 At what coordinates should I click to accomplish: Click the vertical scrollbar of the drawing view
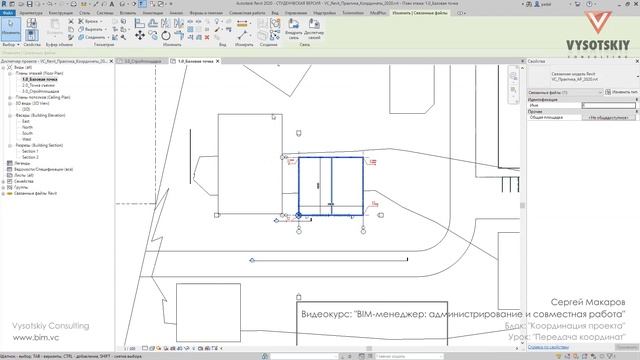[x=522, y=206]
